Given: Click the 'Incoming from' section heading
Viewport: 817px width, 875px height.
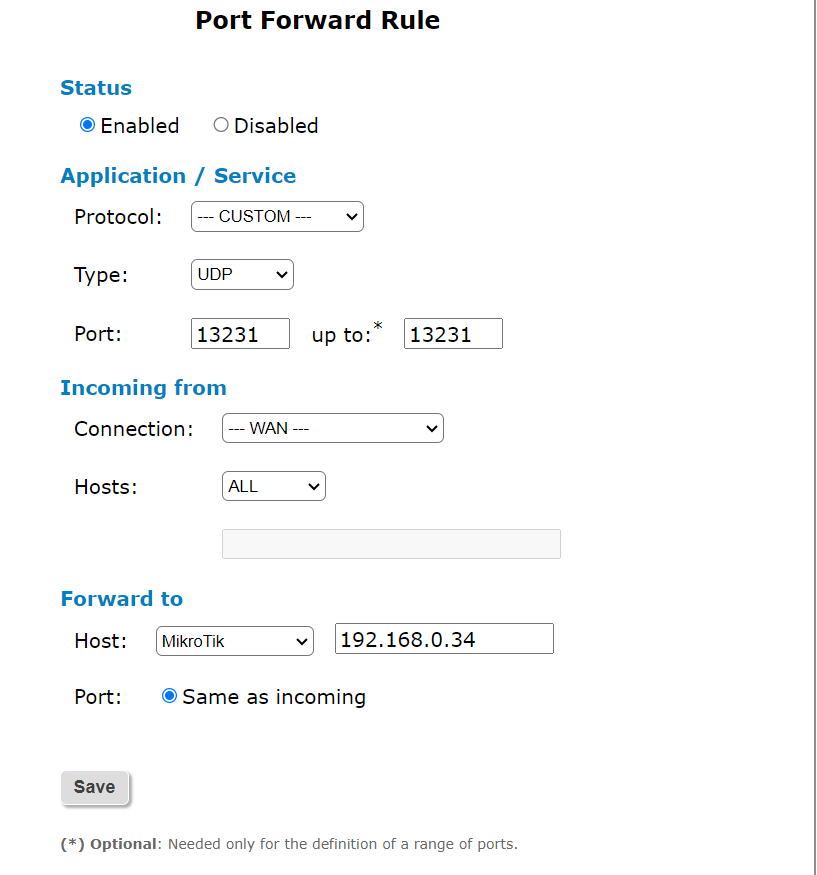Looking at the screenshot, I should coord(143,388).
